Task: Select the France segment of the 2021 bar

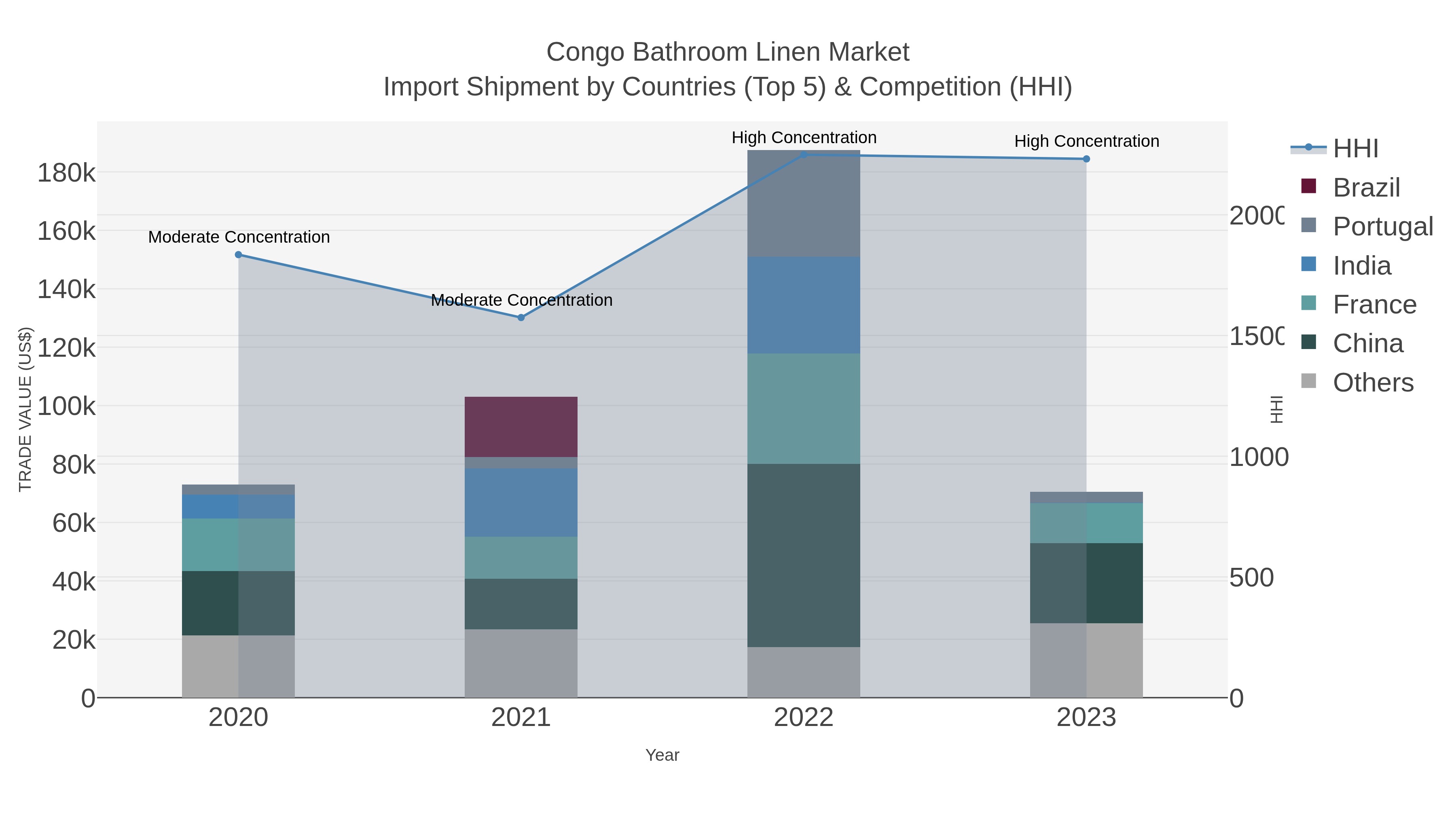Action: (521, 558)
